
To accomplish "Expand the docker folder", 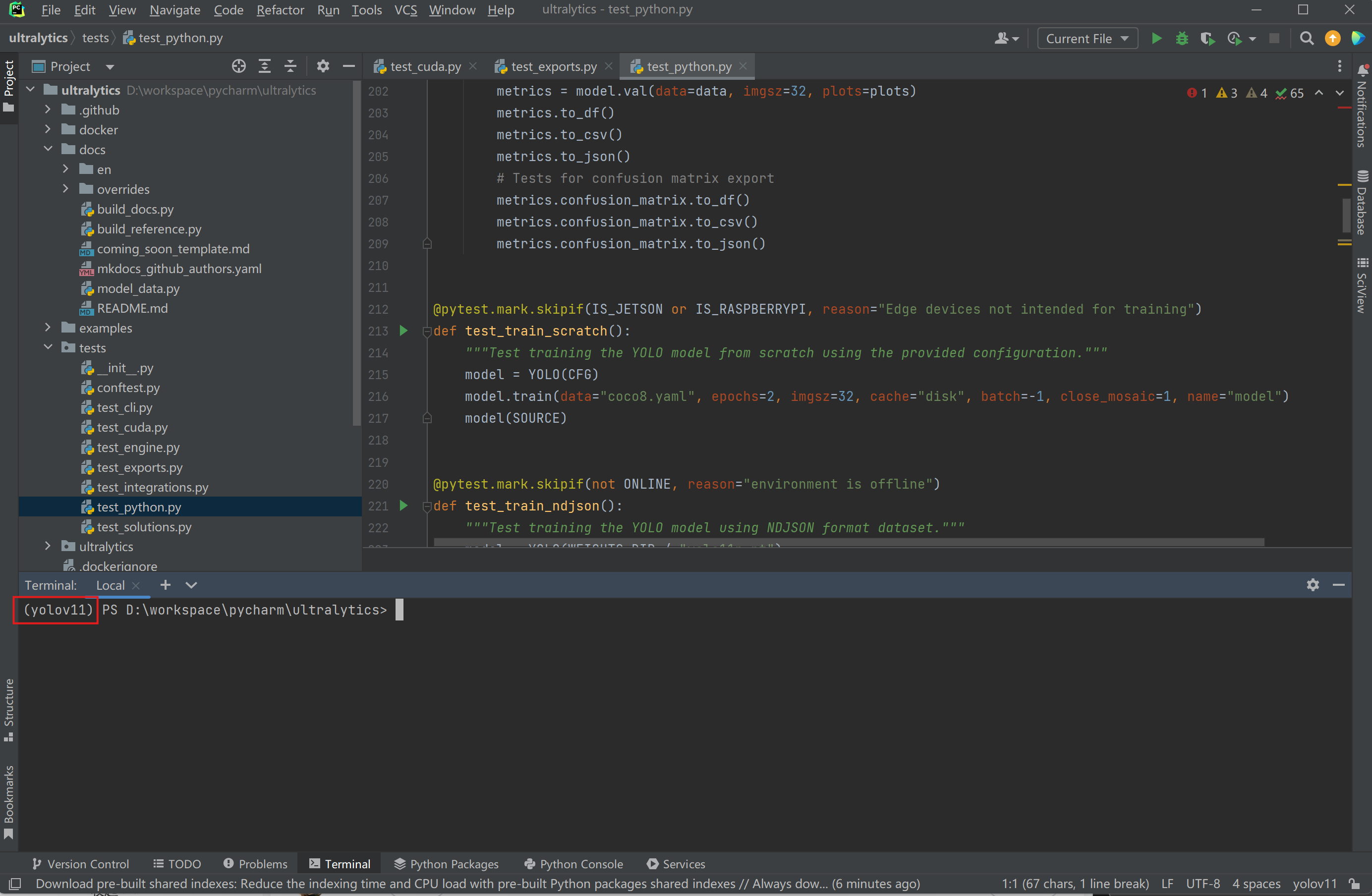I will (49, 130).
